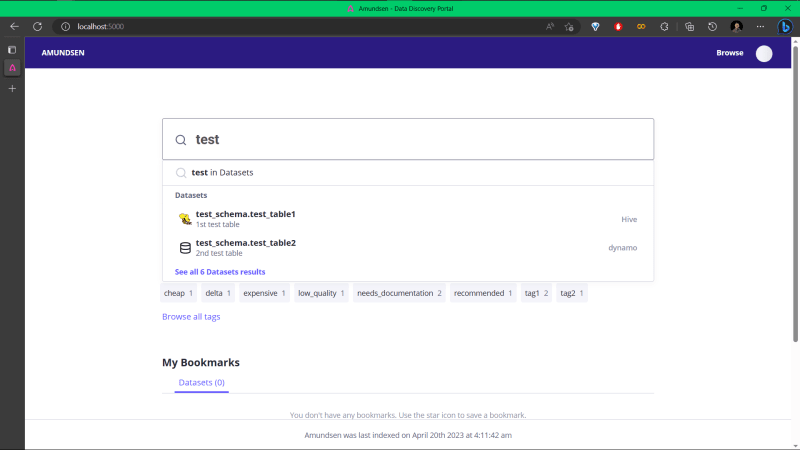800x450 pixels.
Task: Add page to favorites star icon
Action: tap(569, 27)
